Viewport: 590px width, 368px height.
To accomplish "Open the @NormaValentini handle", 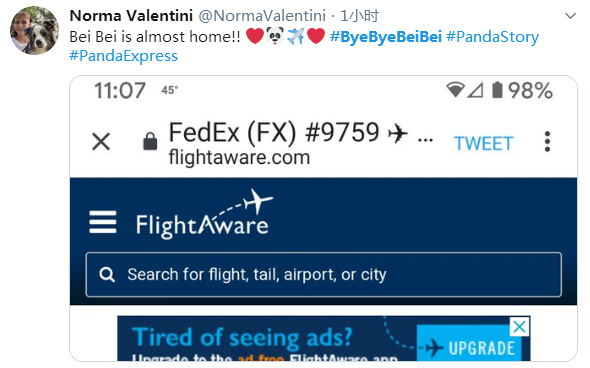I will [x=262, y=16].
